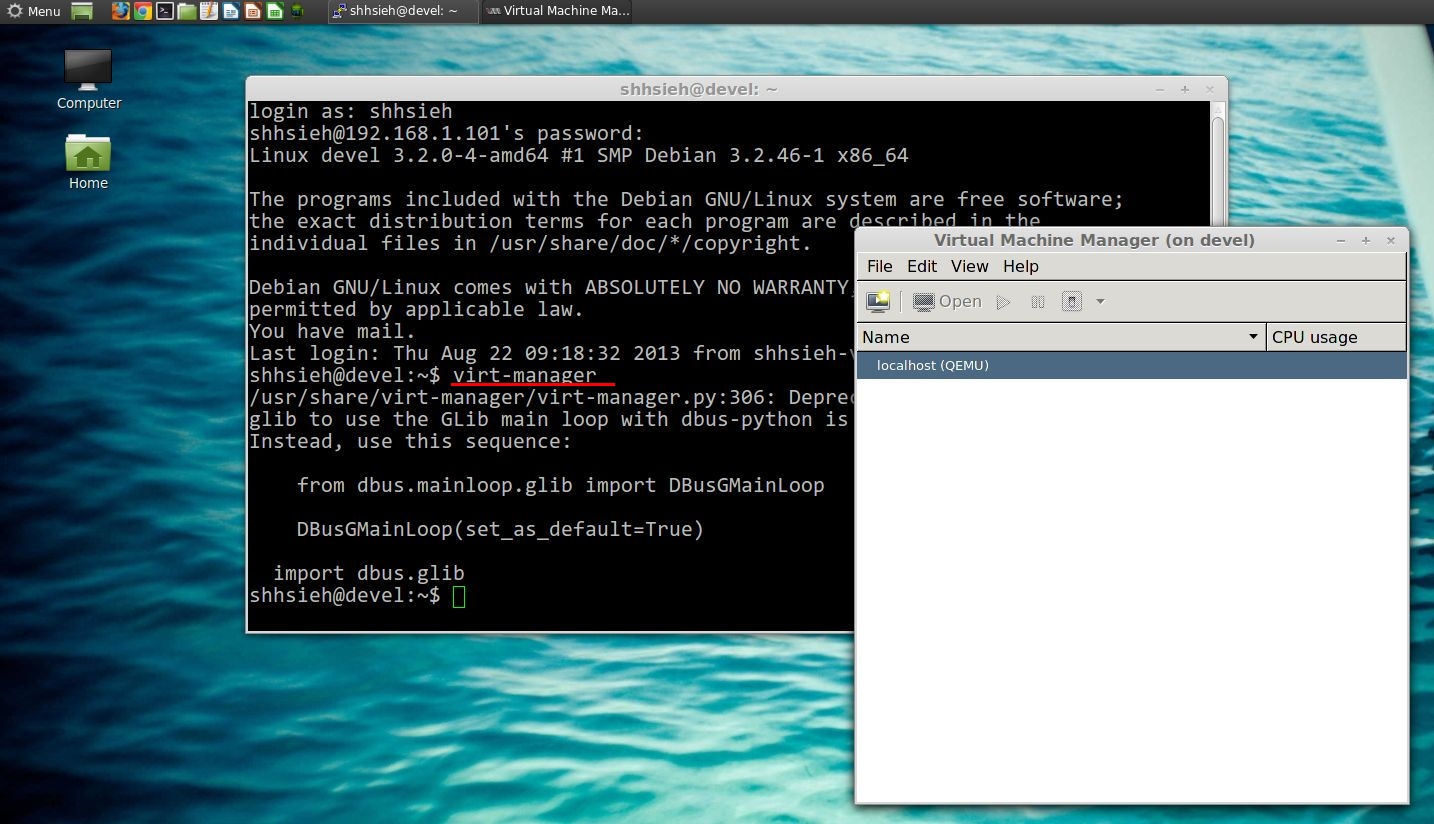Open the Computer icon on the desktop

pos(87,70)
